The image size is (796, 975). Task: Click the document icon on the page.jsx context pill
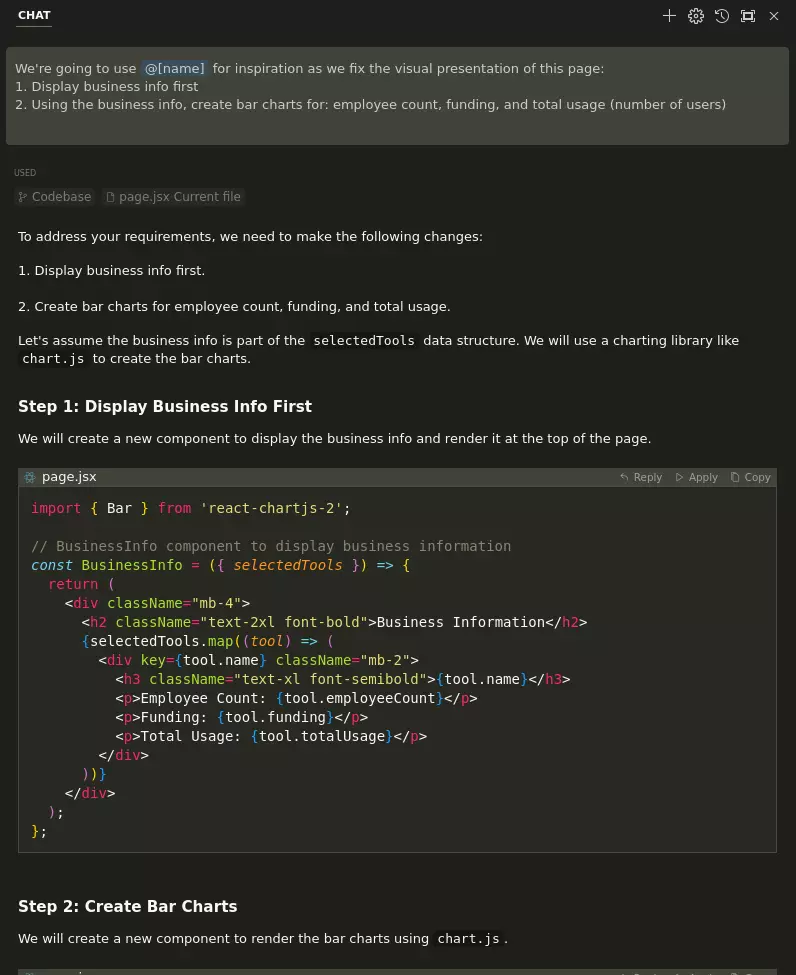[x=112, y=197]
